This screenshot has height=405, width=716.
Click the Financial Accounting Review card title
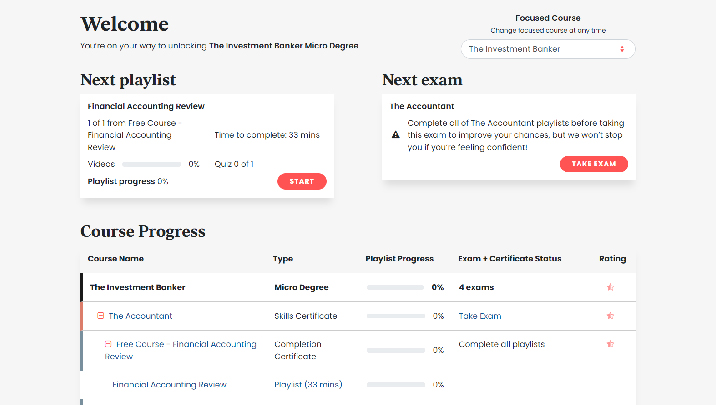click(146, 106)
